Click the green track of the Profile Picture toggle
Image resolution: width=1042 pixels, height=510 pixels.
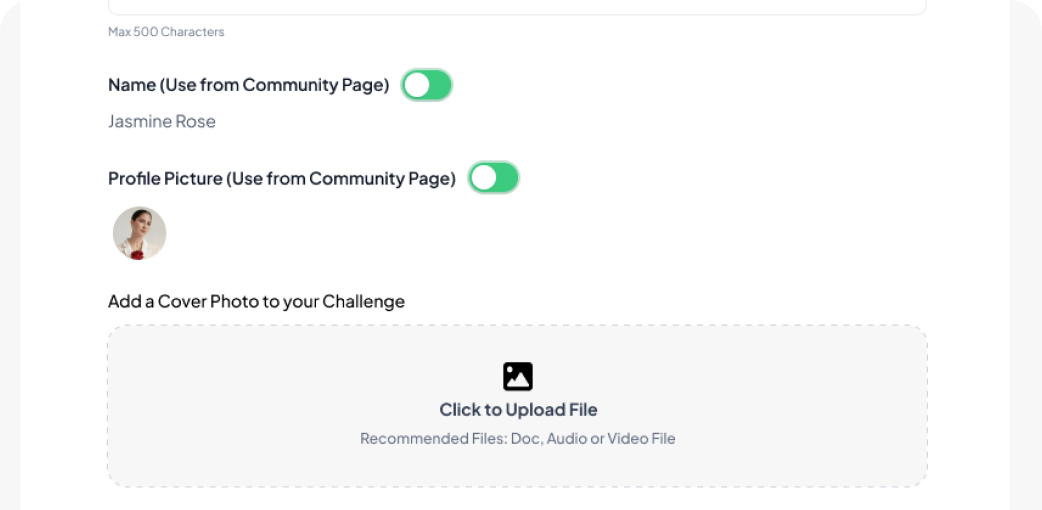click(x=507, y=178)
